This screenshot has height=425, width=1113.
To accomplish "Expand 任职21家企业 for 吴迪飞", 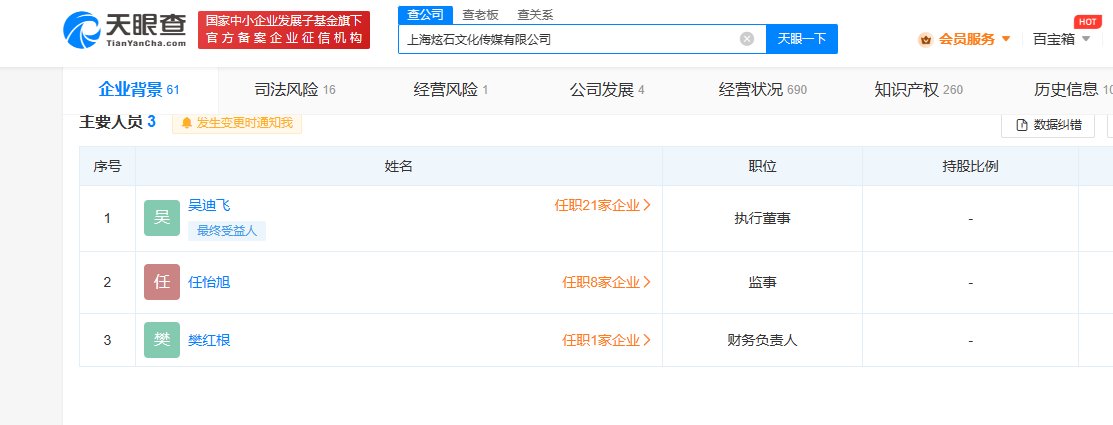I will click(x=603, y=206).
